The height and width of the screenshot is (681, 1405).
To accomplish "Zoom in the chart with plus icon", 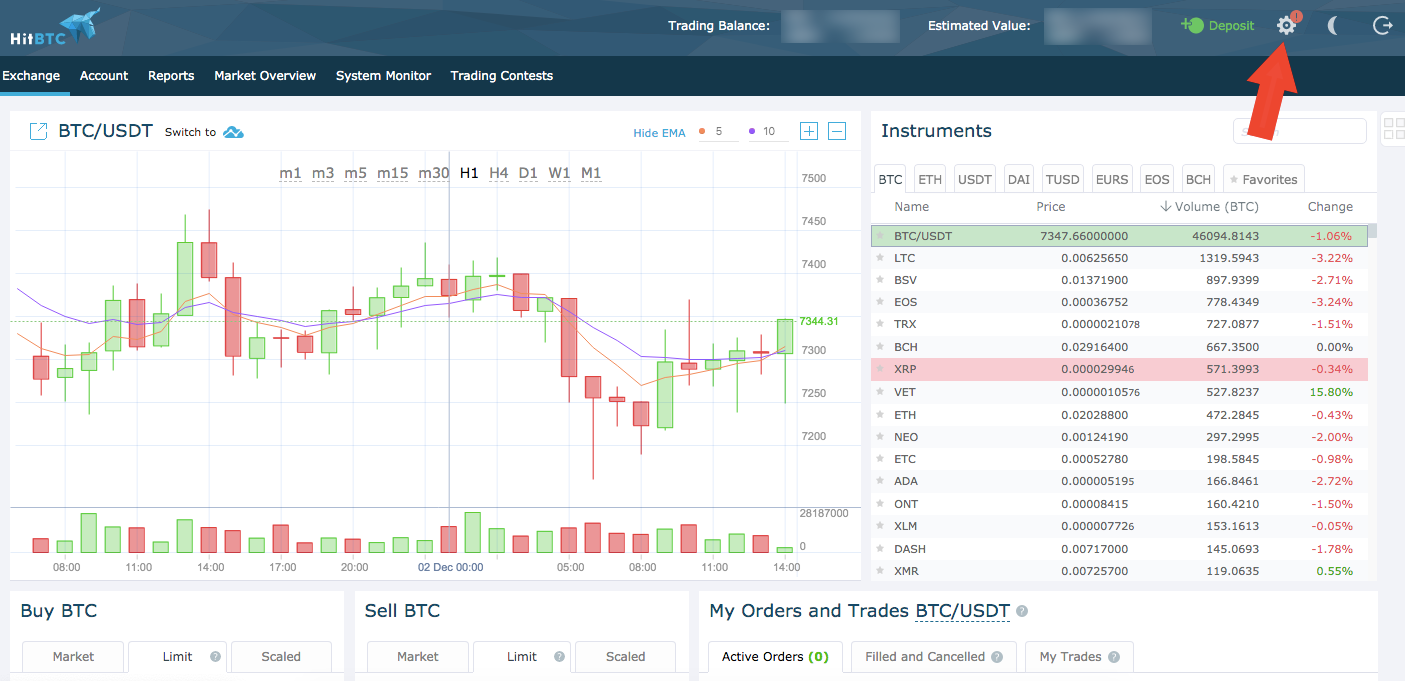I will tap(809, 131).
